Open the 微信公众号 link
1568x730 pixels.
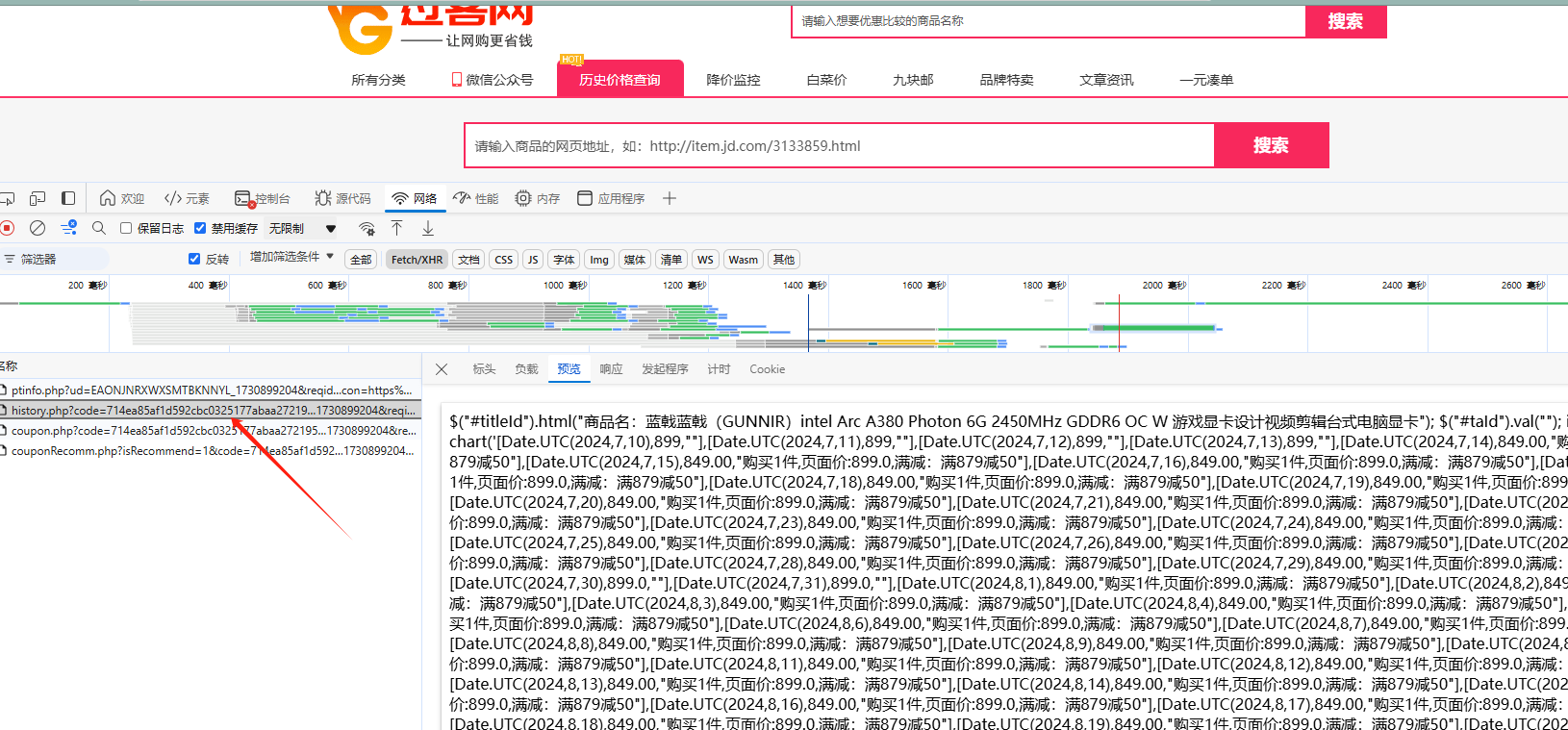493,80
